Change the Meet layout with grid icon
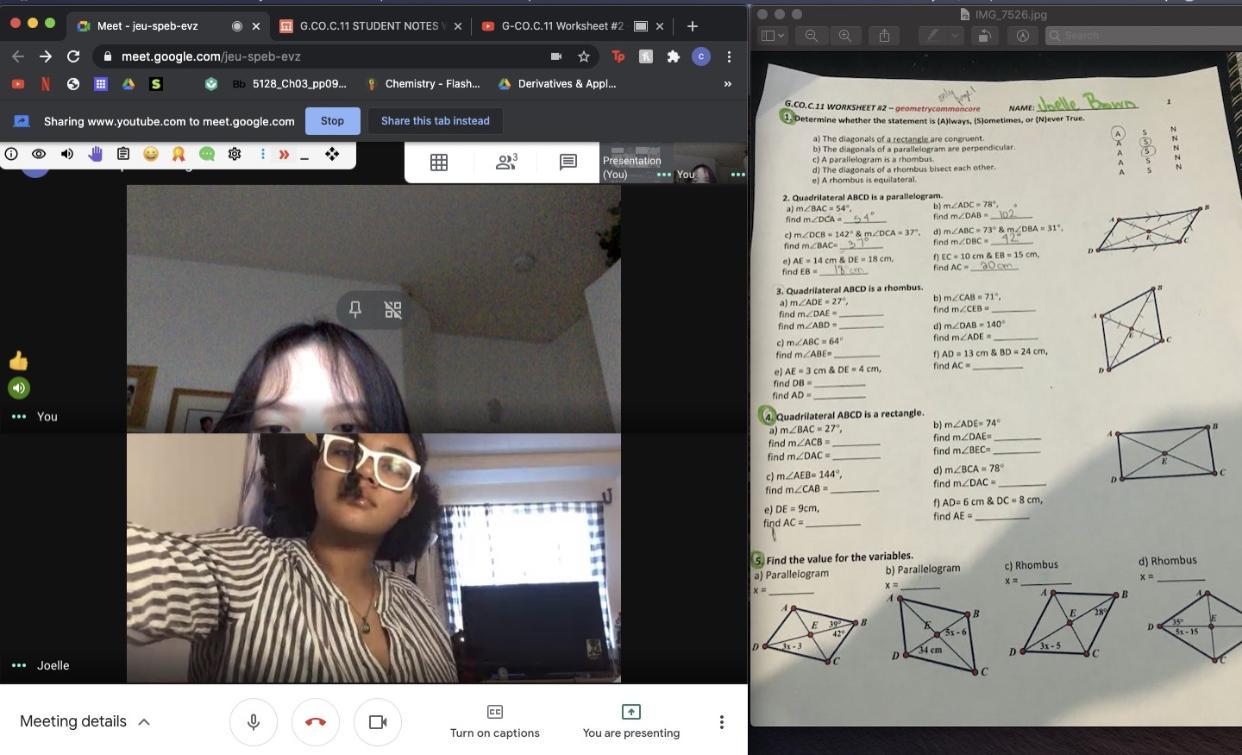Image resolution: width=1242 pixels, height=755 pixels. (439, 162)
